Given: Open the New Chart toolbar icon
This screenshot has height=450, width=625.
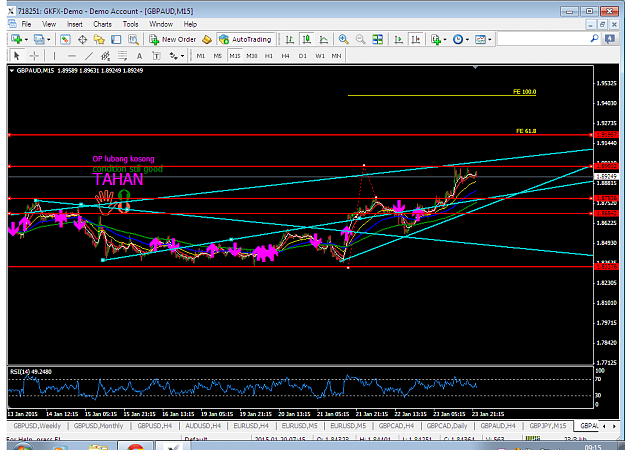Looking at the screenshot, I should 16,39.
